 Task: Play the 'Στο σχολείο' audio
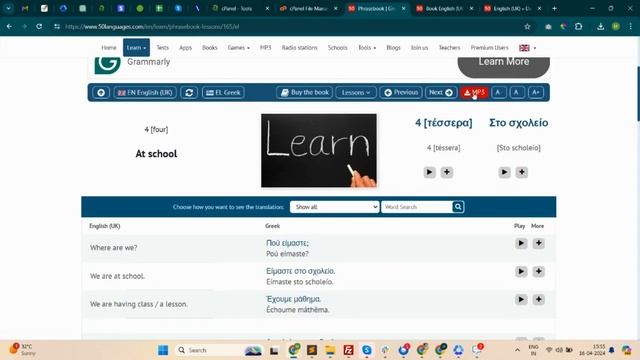pyautogui.click(x=504, y=172)
